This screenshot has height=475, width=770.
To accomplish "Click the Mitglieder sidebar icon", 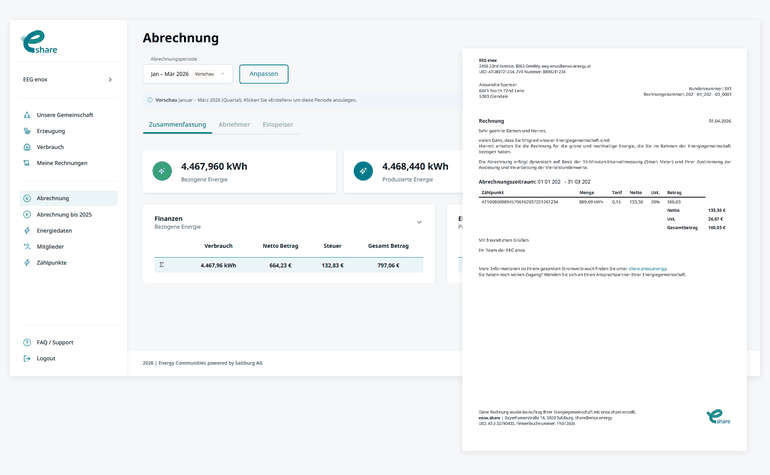I will [27, 247].
